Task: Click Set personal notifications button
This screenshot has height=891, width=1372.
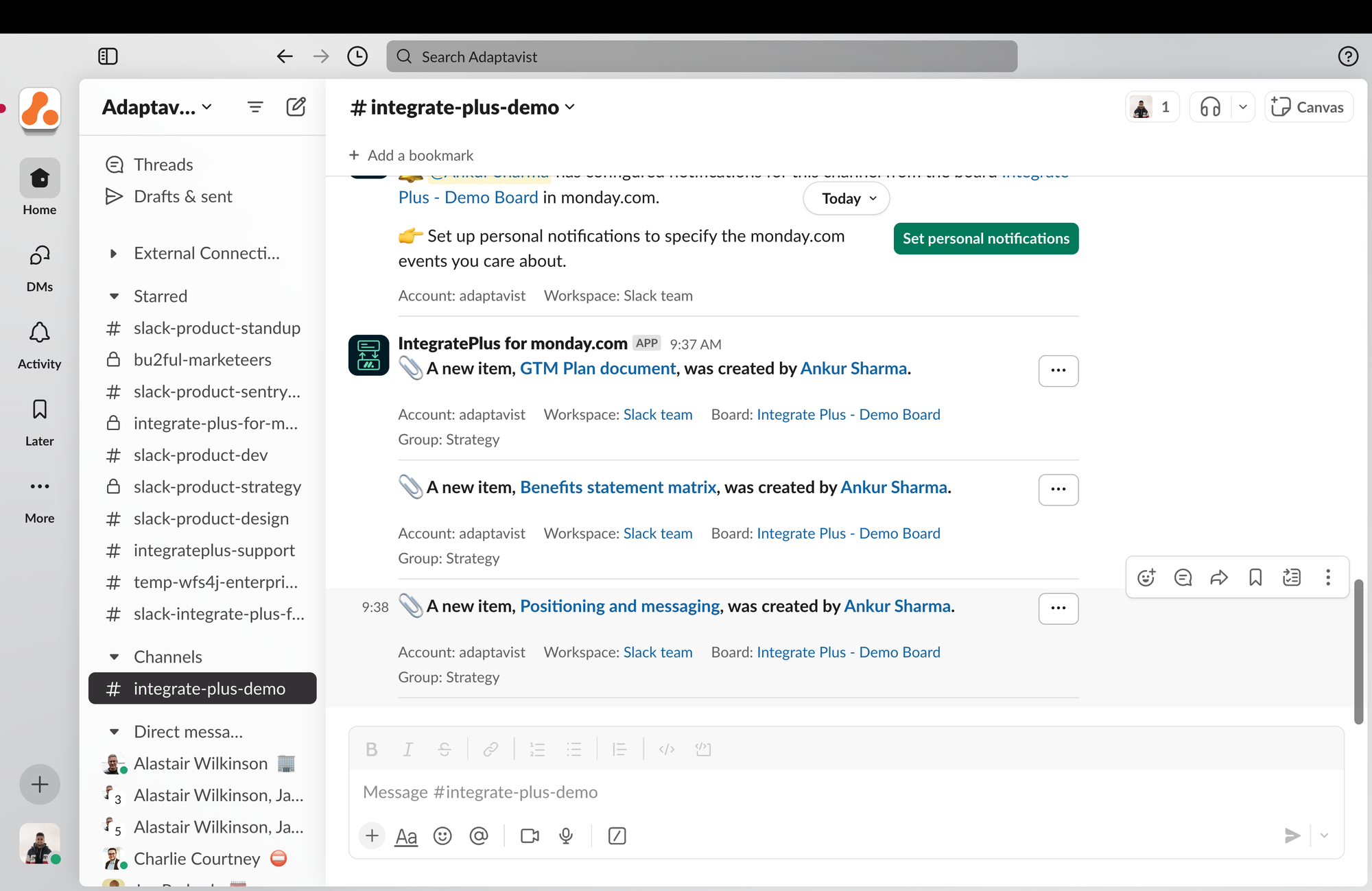Action: (x=986, y=238)
